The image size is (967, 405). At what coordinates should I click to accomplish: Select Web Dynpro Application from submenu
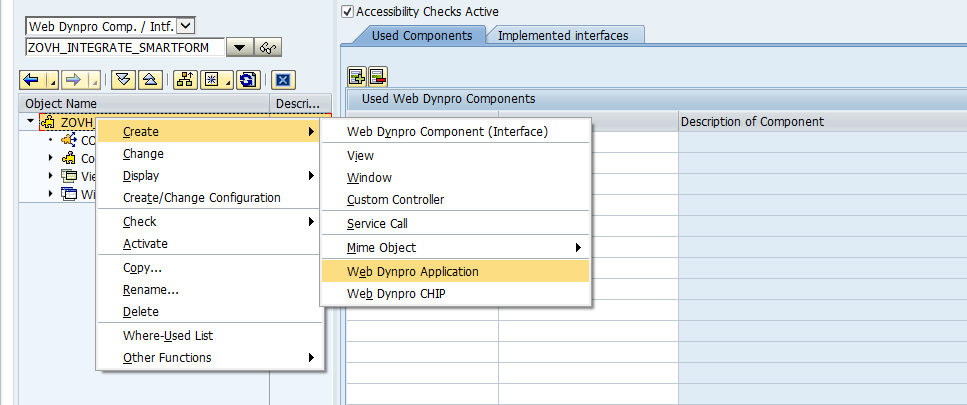coord(413,271)
